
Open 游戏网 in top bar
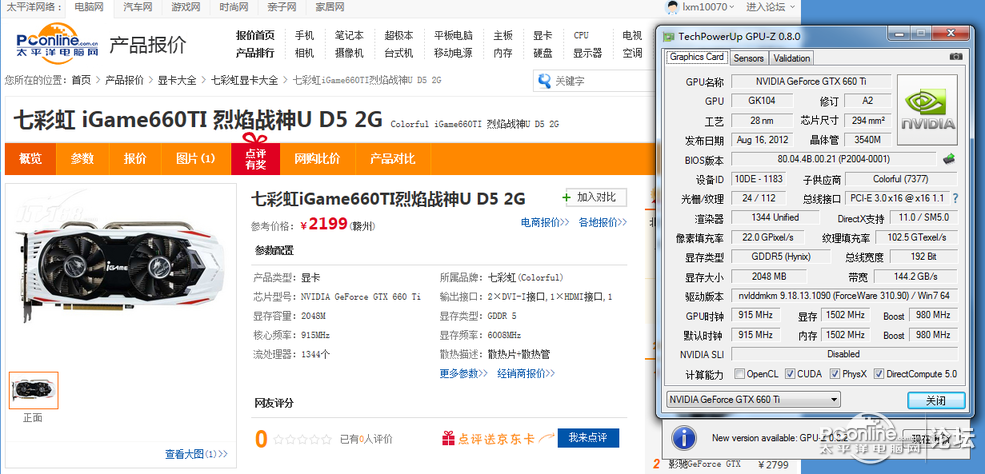pos(185,8)
